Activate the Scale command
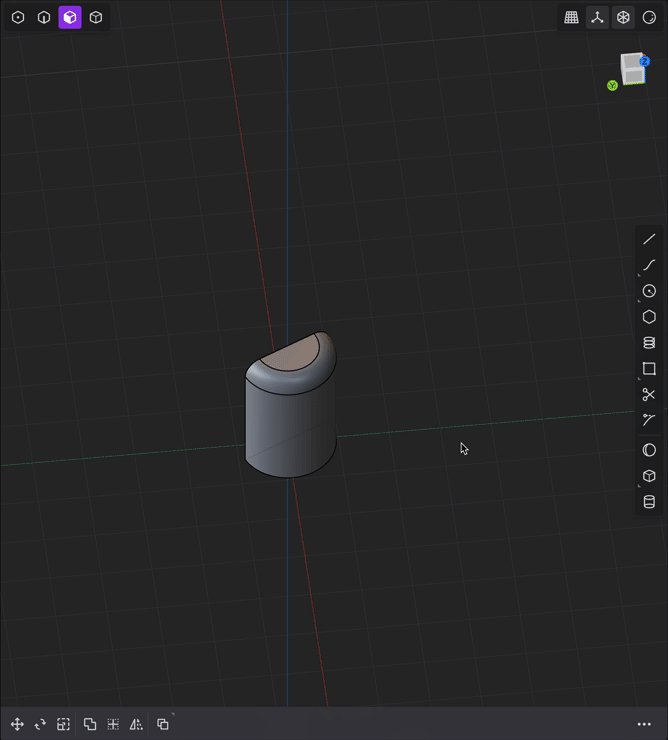 click(63, 724)
